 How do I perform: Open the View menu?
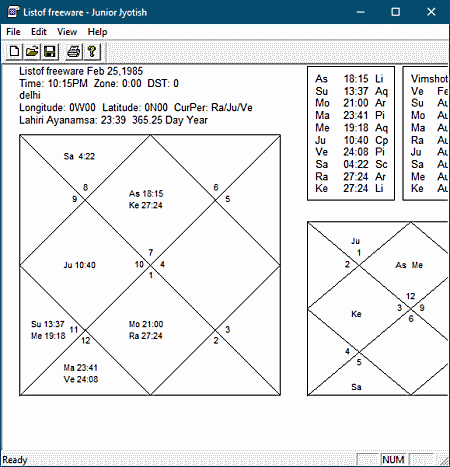pyautogui.click(x=67, y=32)
